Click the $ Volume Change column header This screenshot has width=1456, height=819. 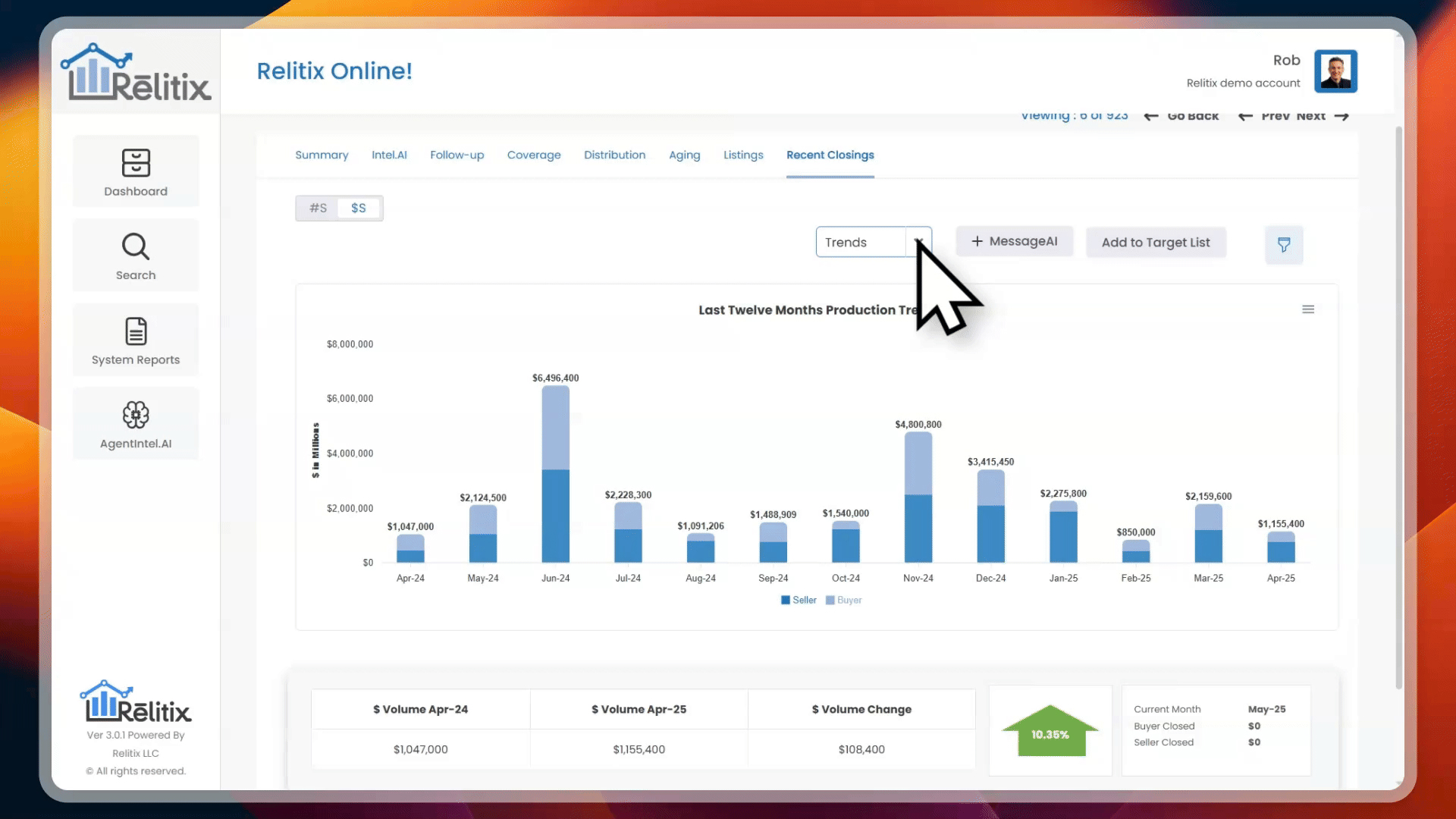[861, 709]
